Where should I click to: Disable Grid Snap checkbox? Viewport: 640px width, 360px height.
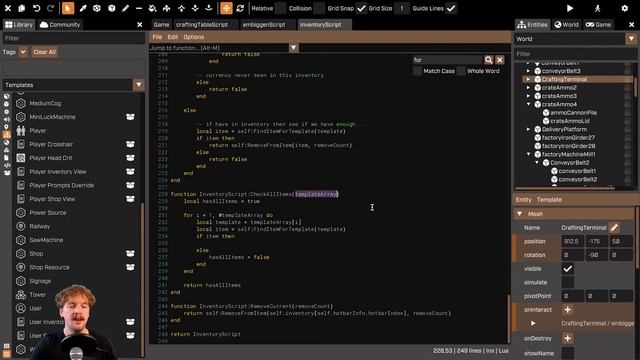tap(361, 8)
